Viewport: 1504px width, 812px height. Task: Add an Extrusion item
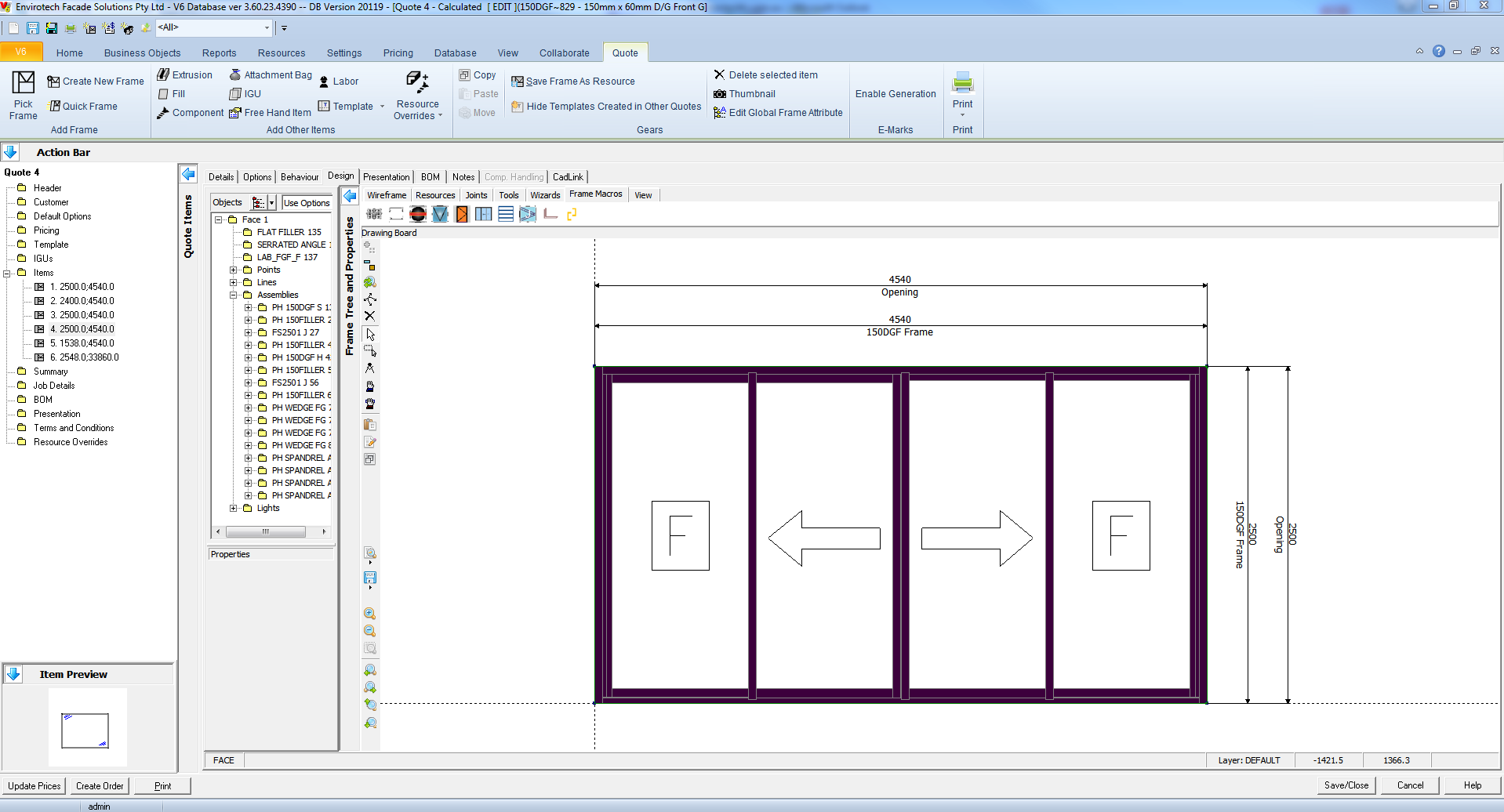pyautogui.click(x=185, y=75)
